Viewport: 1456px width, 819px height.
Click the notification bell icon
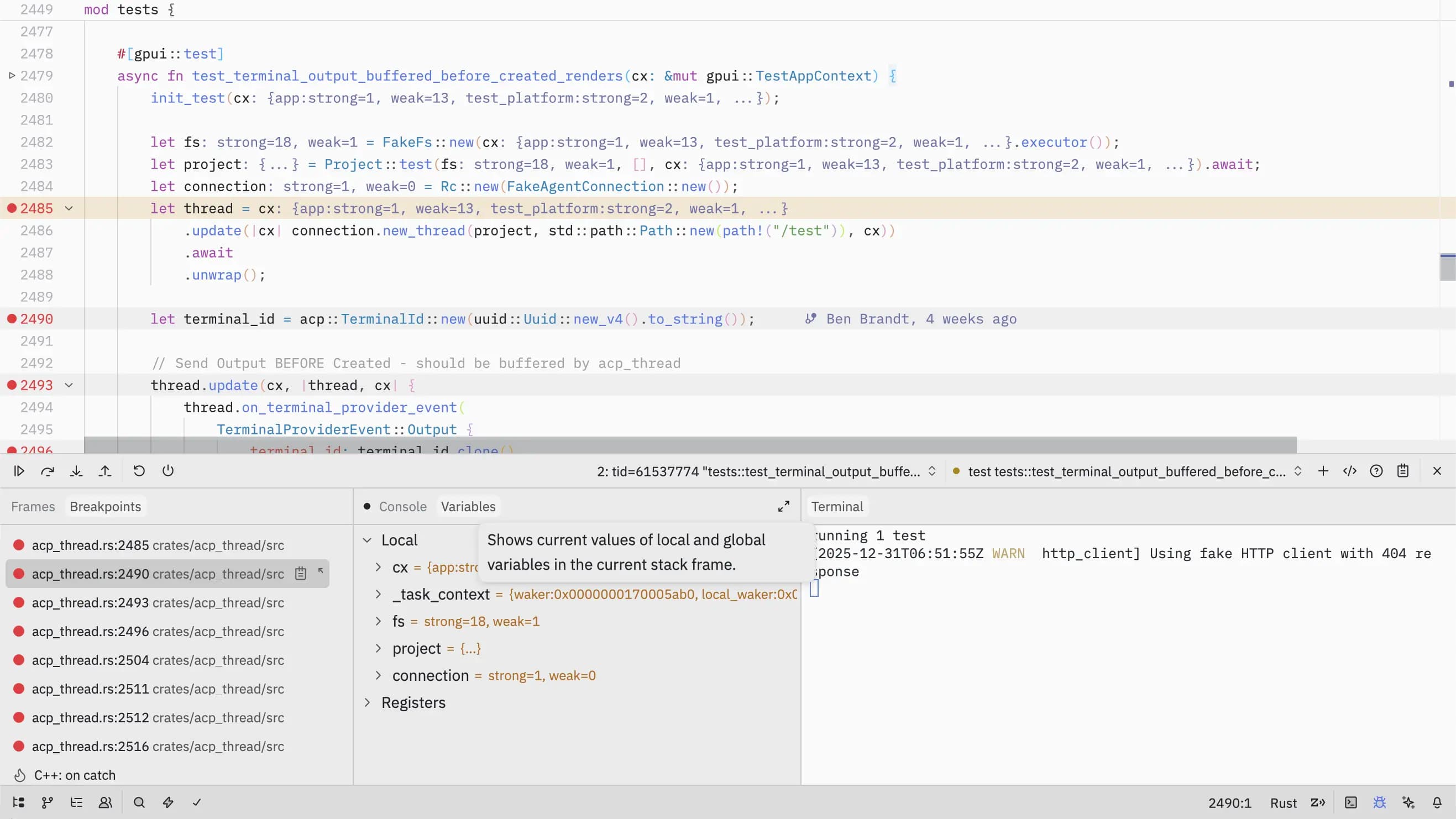[x=1438, y=802]
